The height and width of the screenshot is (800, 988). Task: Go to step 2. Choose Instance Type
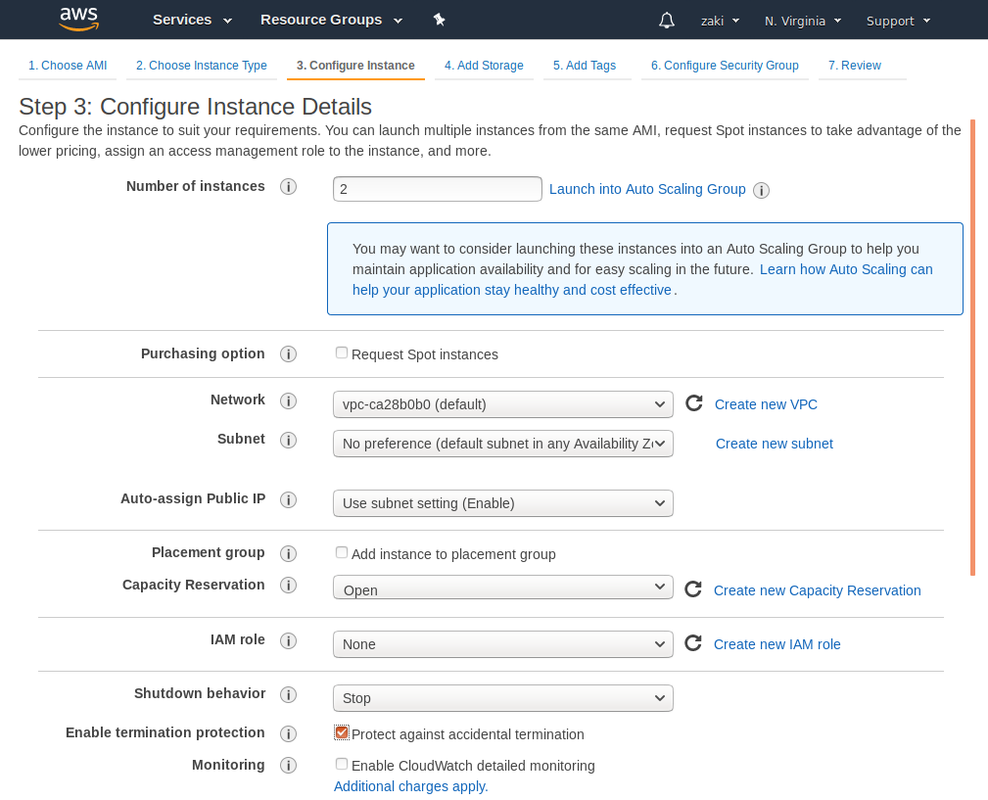click(x=202, y=66)
